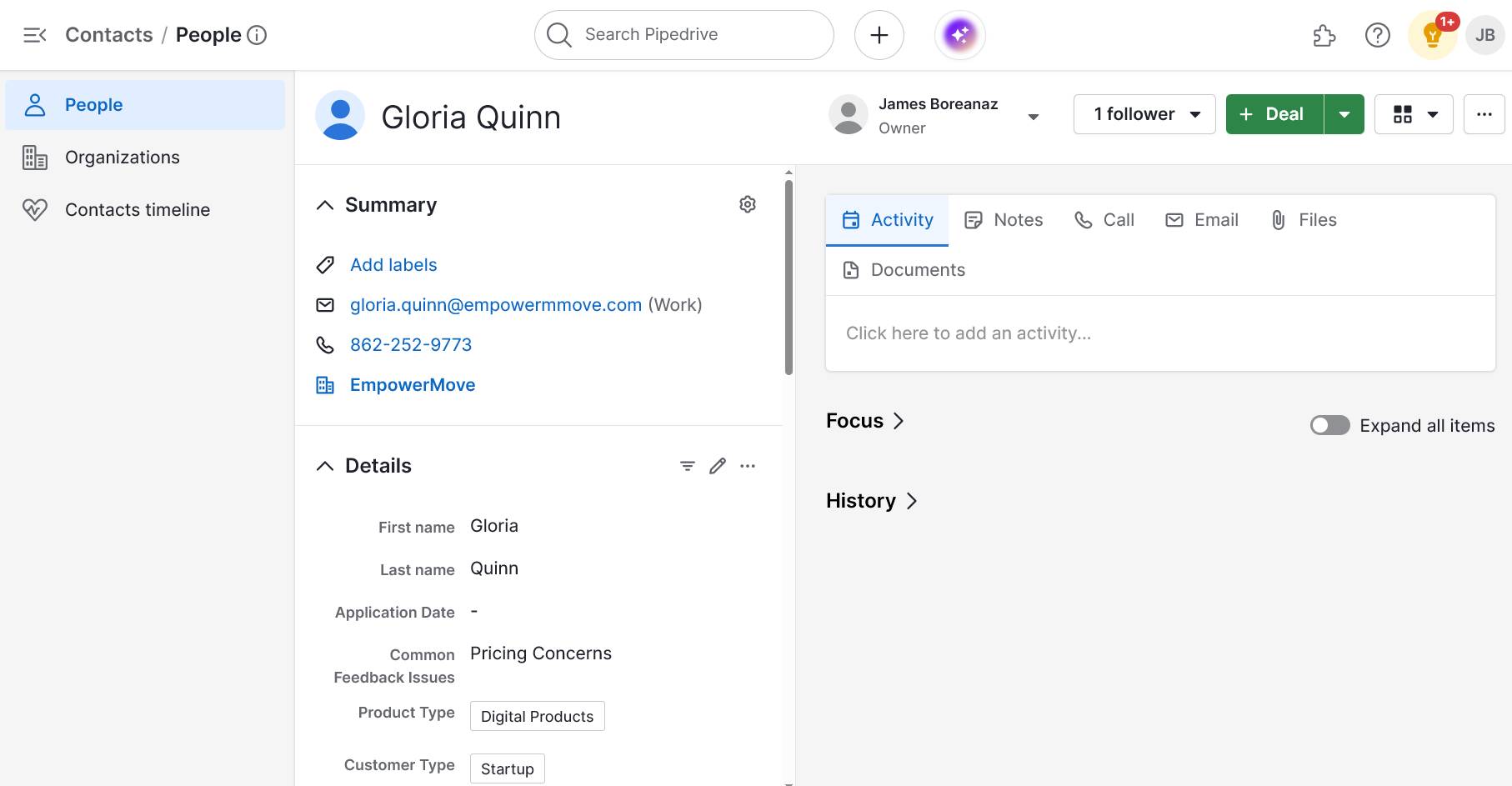Image resolution: width=1512 pixels, height=786 pixels.
Task: Open the owner dropdown for James Boreanaz
Action: coord(1034,116)
